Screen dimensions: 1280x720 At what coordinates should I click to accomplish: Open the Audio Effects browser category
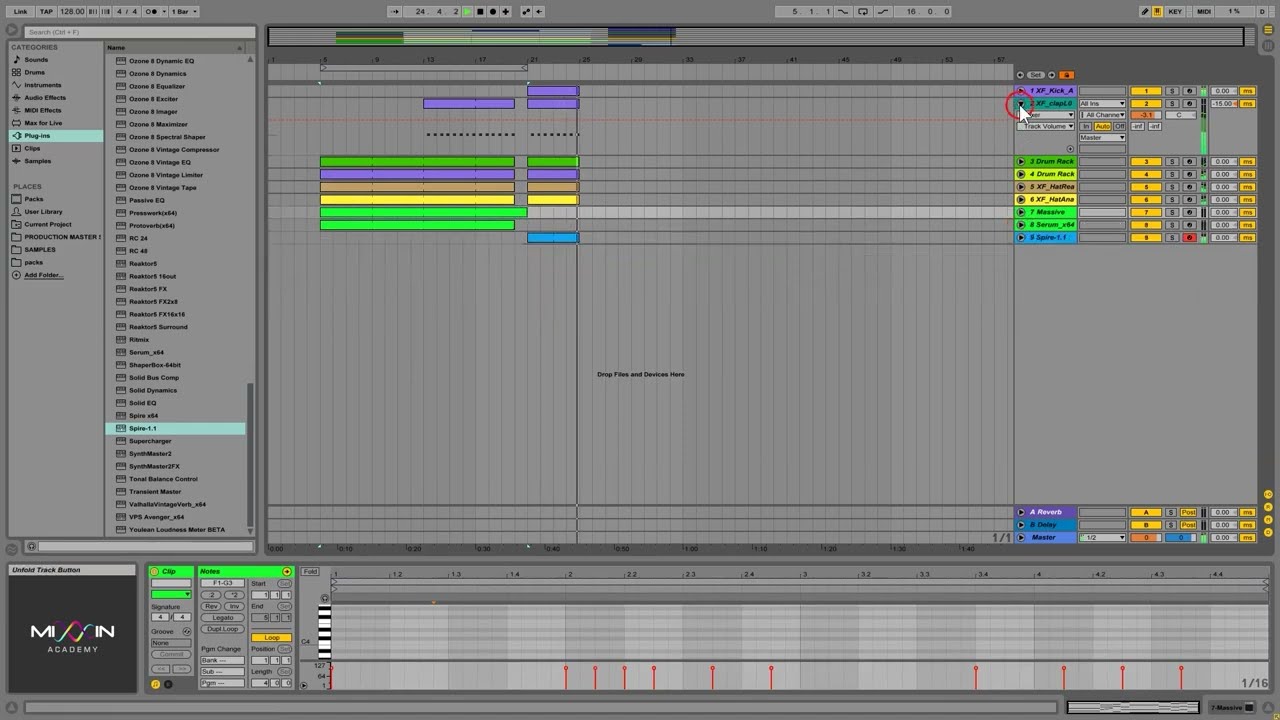(44, 98)
